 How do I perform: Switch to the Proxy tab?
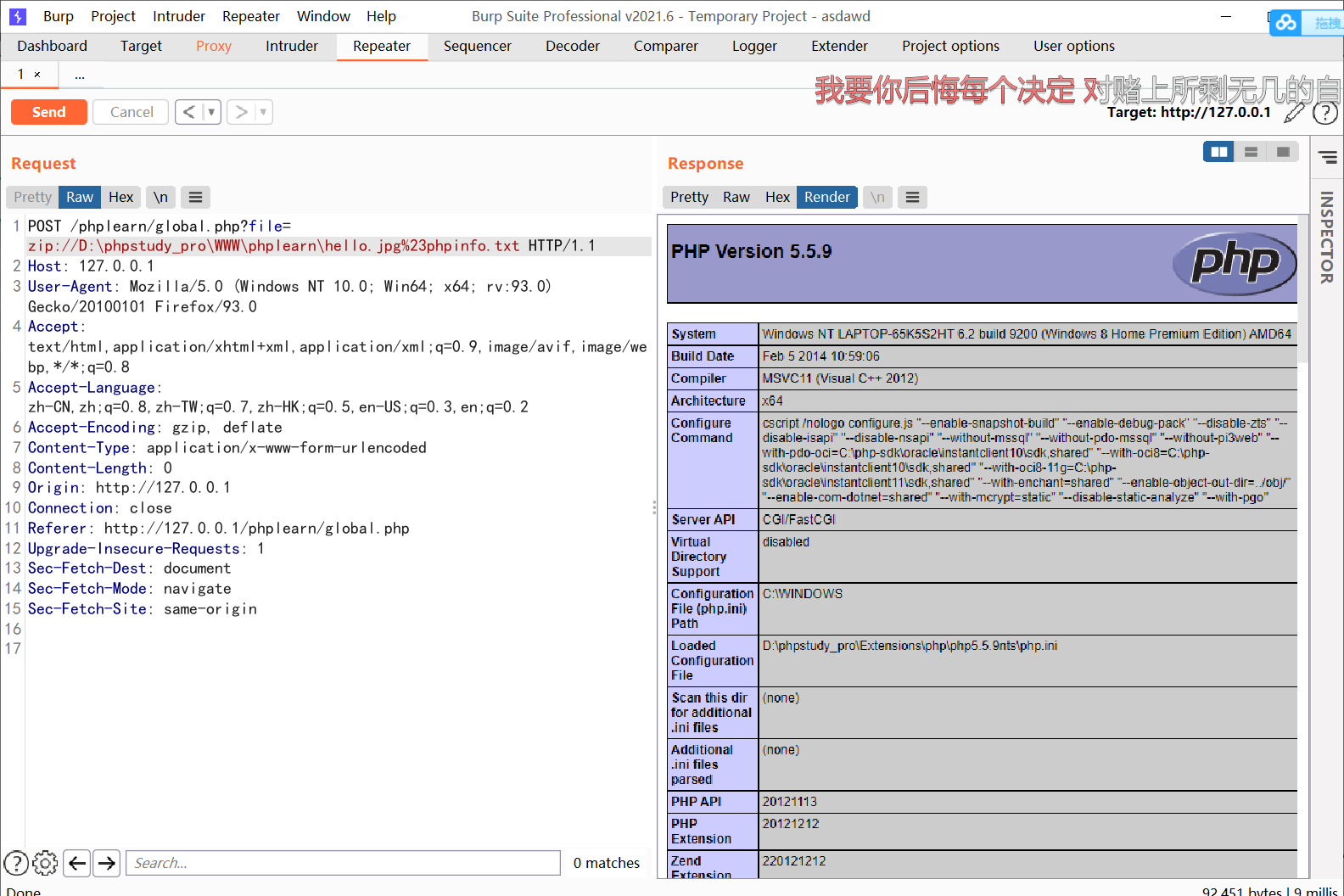214,46
